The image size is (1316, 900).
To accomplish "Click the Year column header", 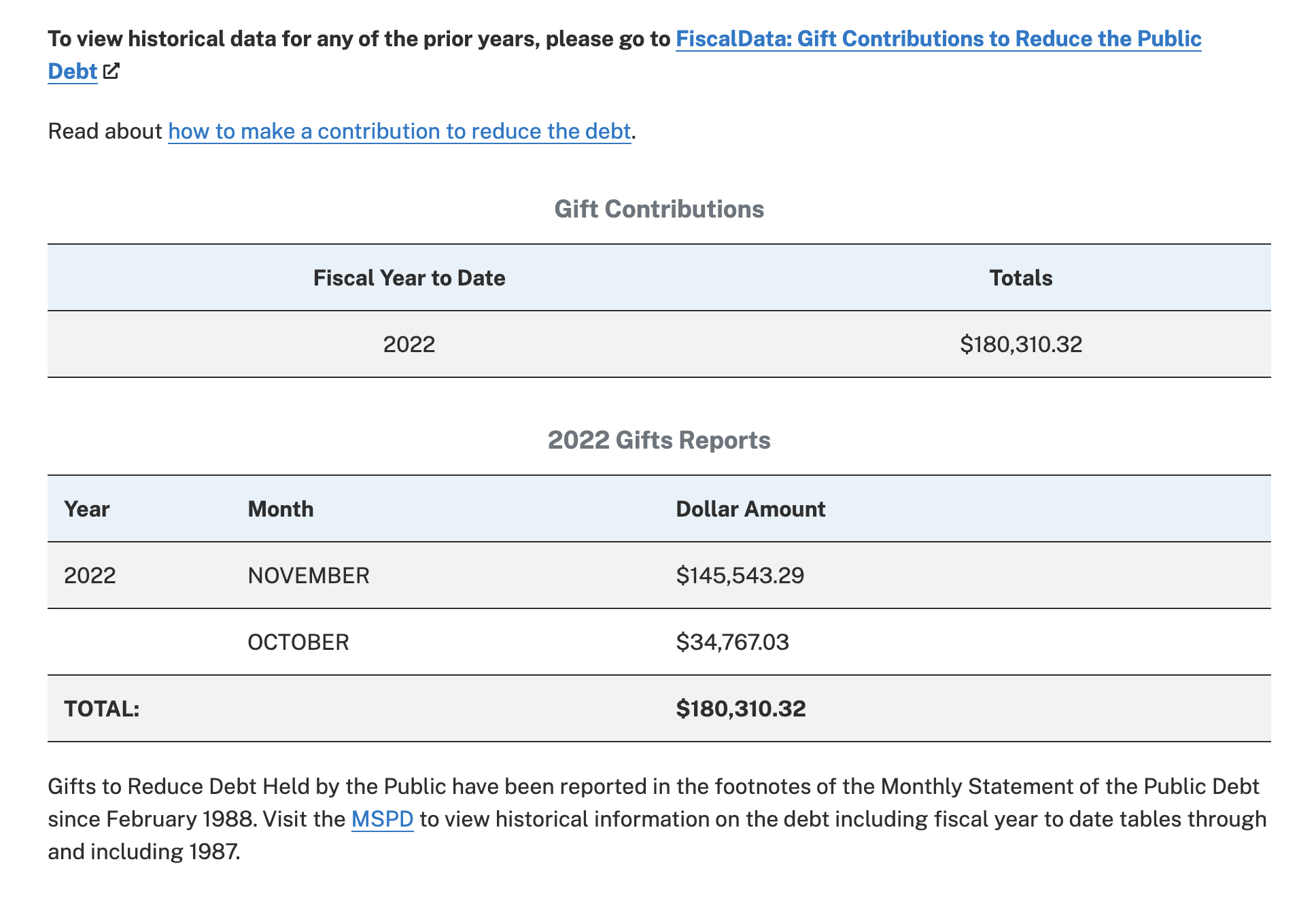I will (87, 509).
